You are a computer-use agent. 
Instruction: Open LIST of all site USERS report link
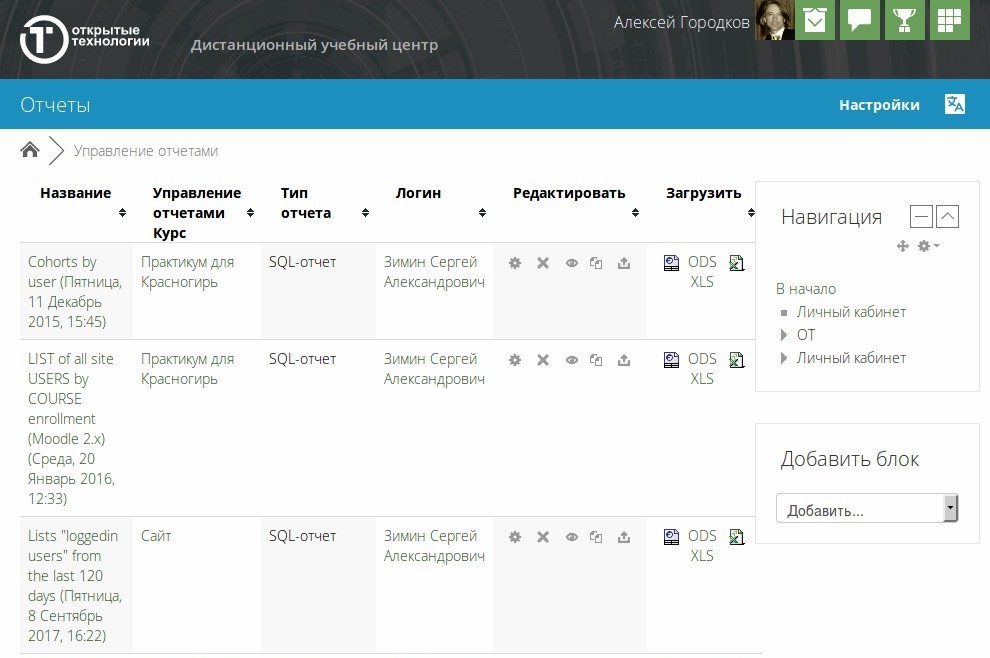71,429
